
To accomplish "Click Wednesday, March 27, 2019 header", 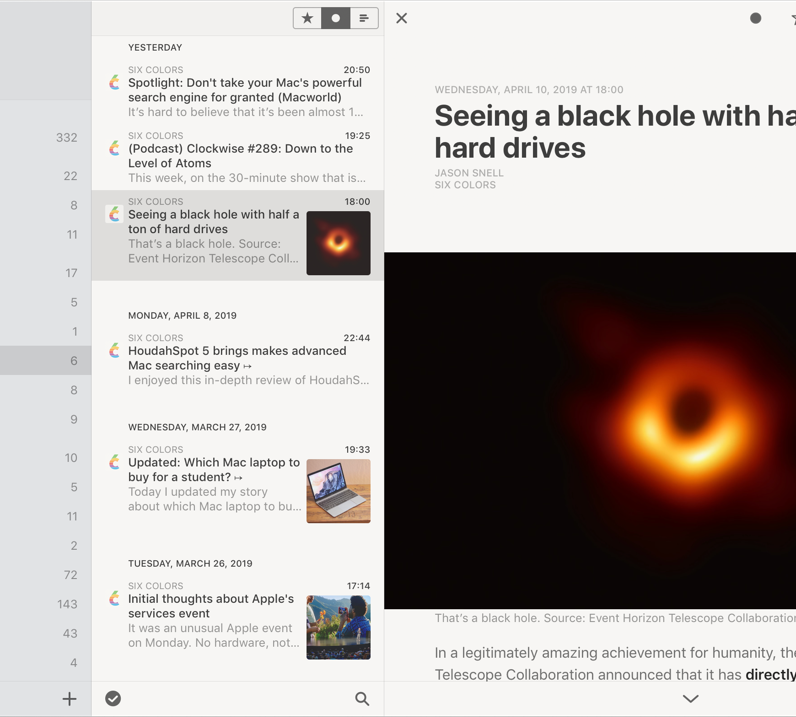I will (197, 428).
